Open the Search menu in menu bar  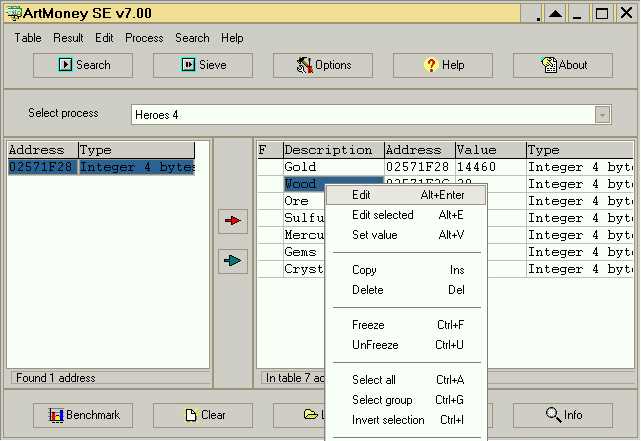click(x=192, y=38)
